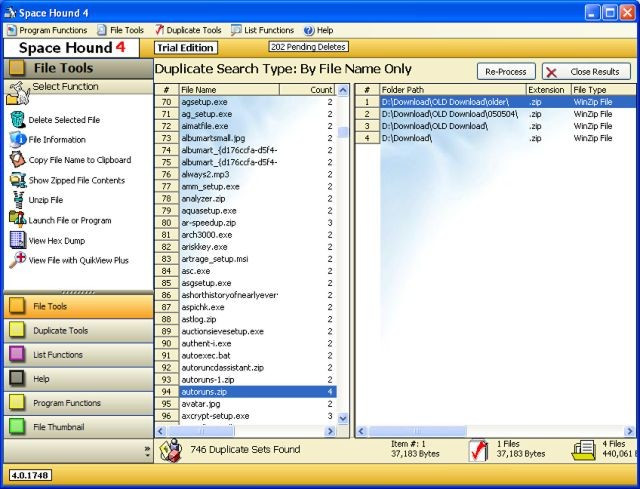This screenshot has height=489, width=640.
Task: Click the View Hex Dump icon
Action: coord(18,240)
